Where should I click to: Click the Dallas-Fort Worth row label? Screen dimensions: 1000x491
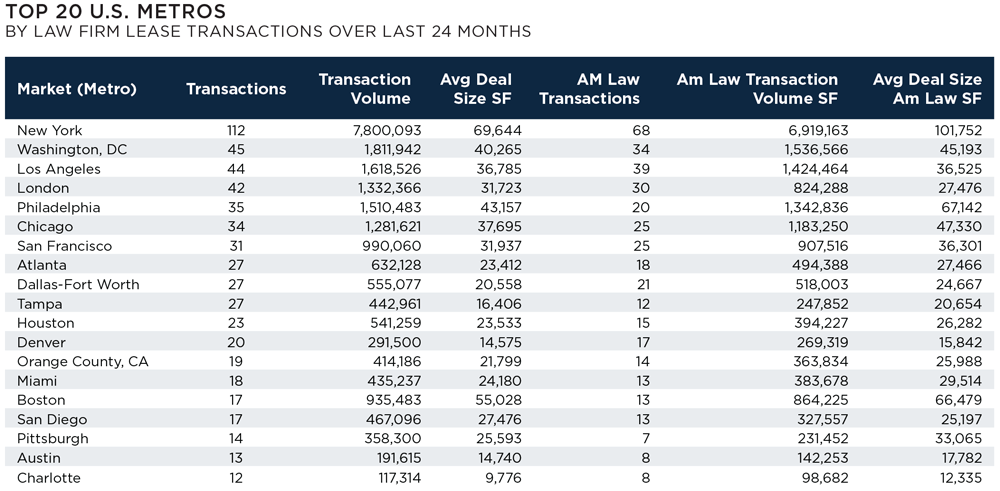(78, 285)
